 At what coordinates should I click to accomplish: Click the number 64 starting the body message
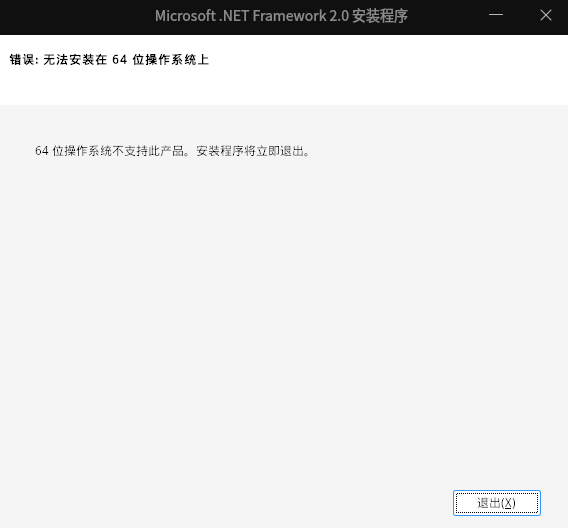pos(42,151)
